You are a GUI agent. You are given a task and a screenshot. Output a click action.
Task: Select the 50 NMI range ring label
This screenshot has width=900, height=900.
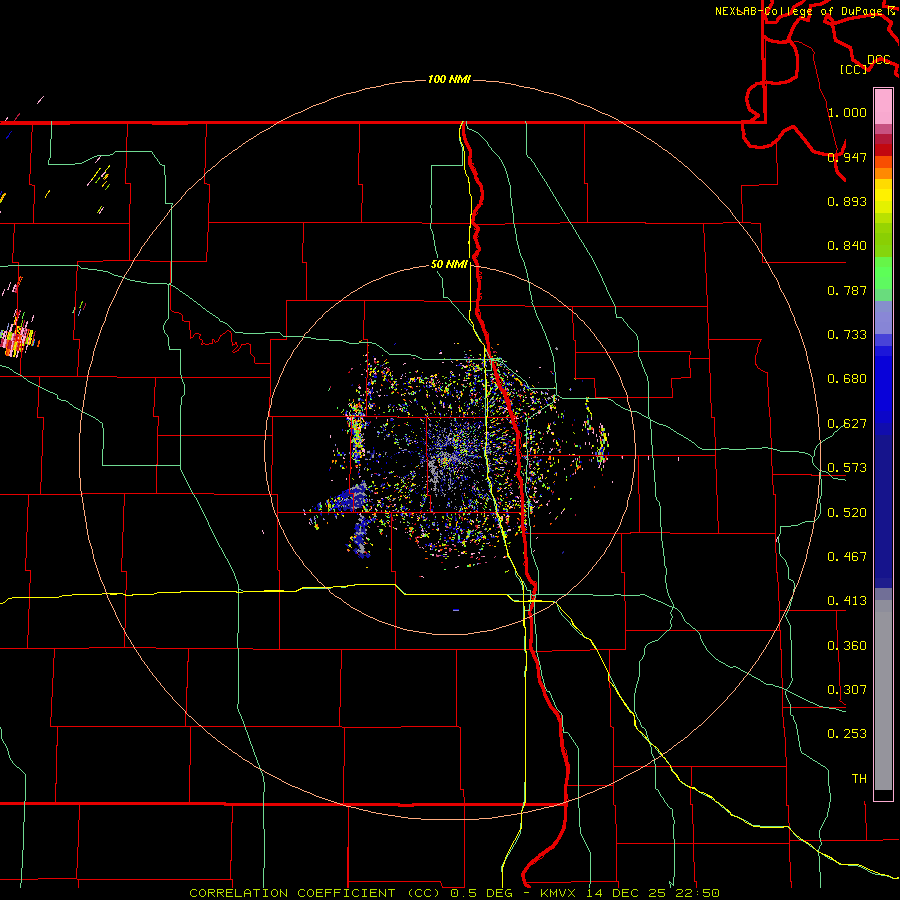(x=449, y=264)
